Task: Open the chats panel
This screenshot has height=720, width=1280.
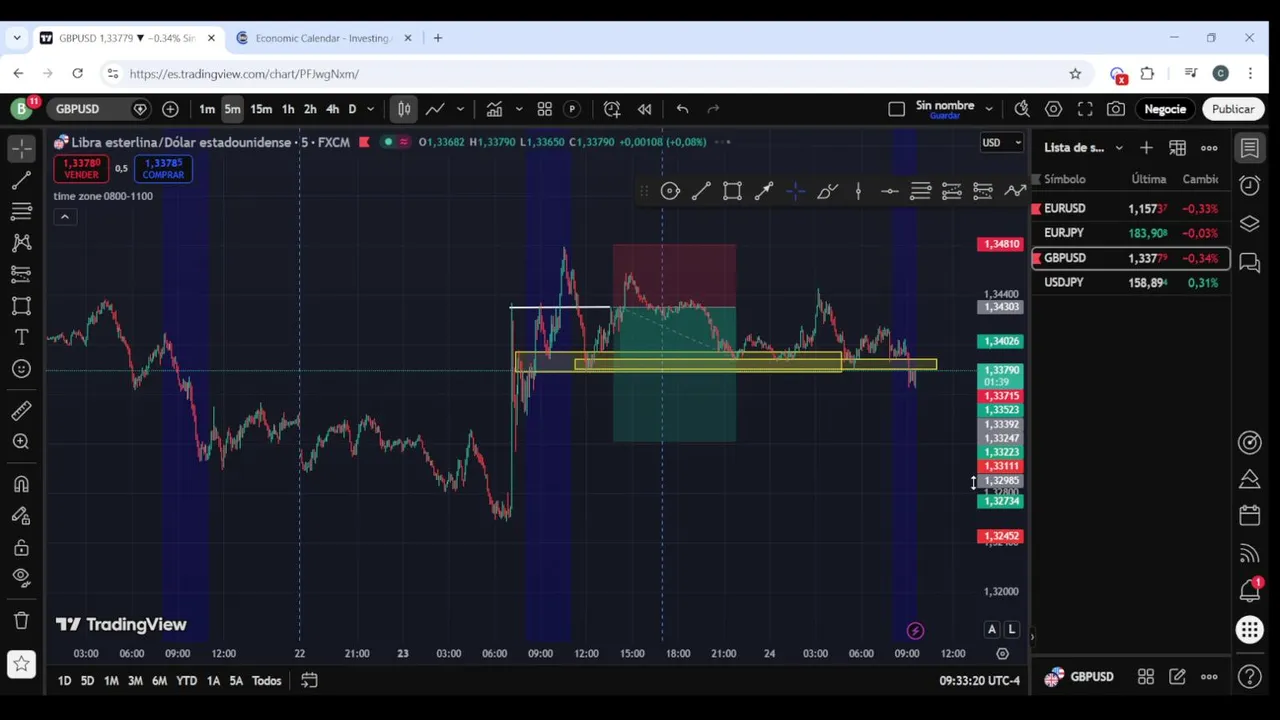Action: coord(1249,263)
